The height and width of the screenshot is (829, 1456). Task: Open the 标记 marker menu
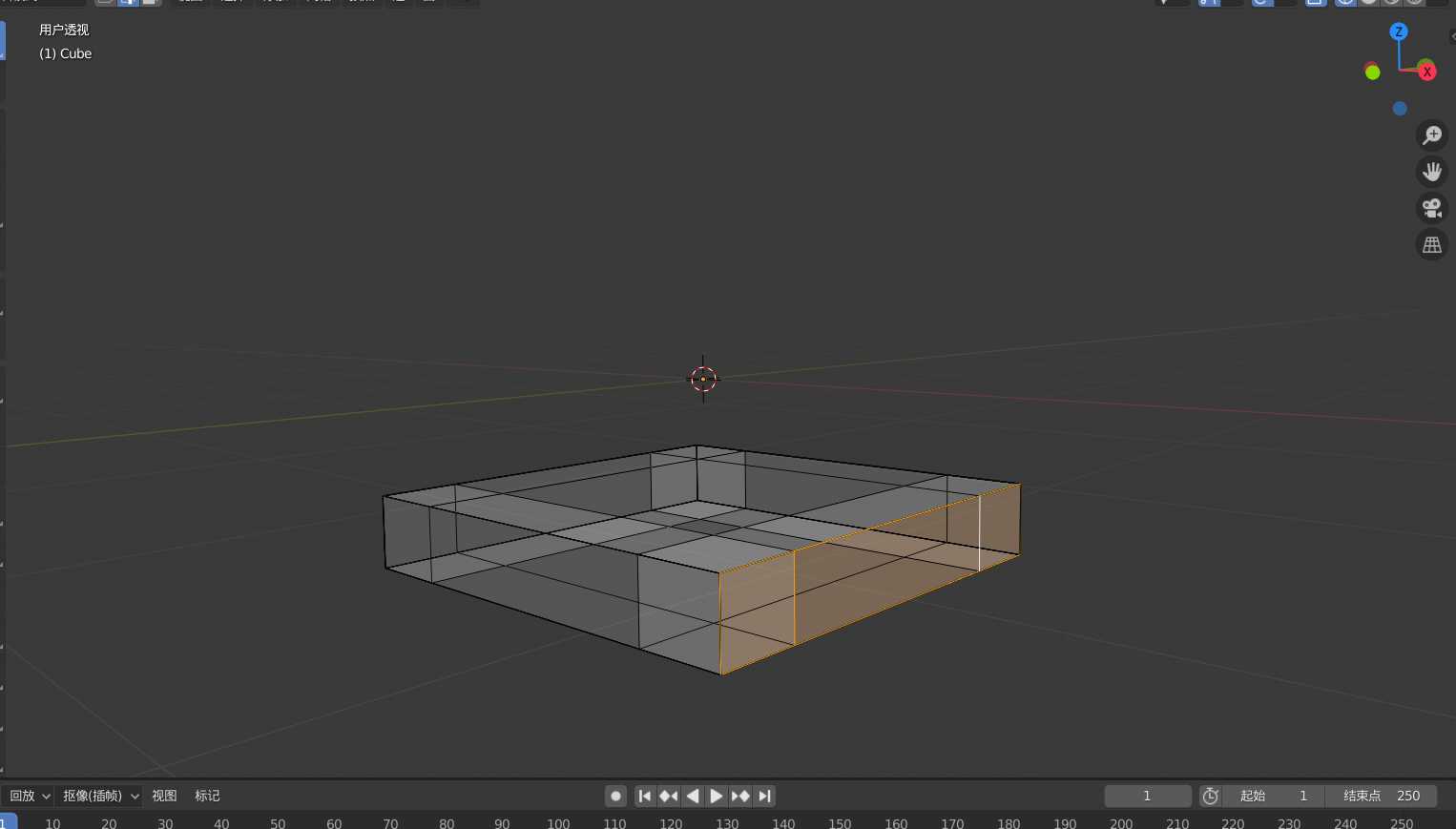click(207, 796)
